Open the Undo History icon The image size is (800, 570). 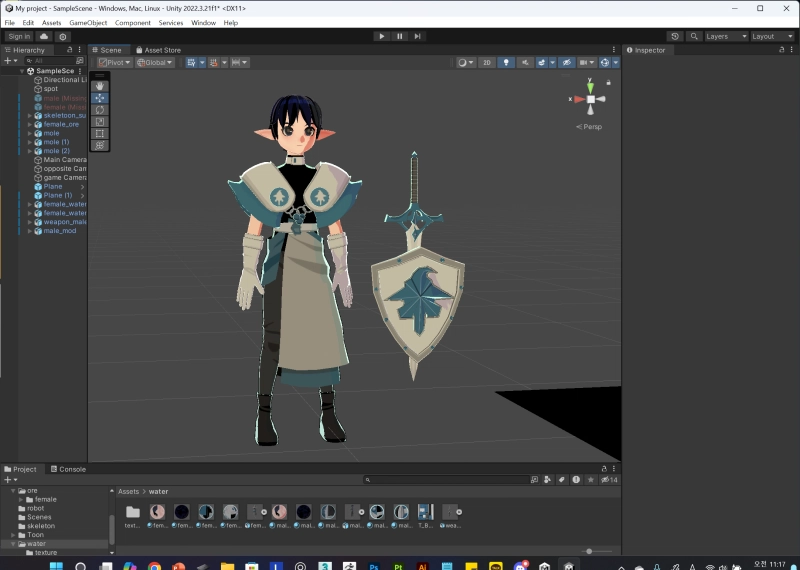click(x=675, y=36)
